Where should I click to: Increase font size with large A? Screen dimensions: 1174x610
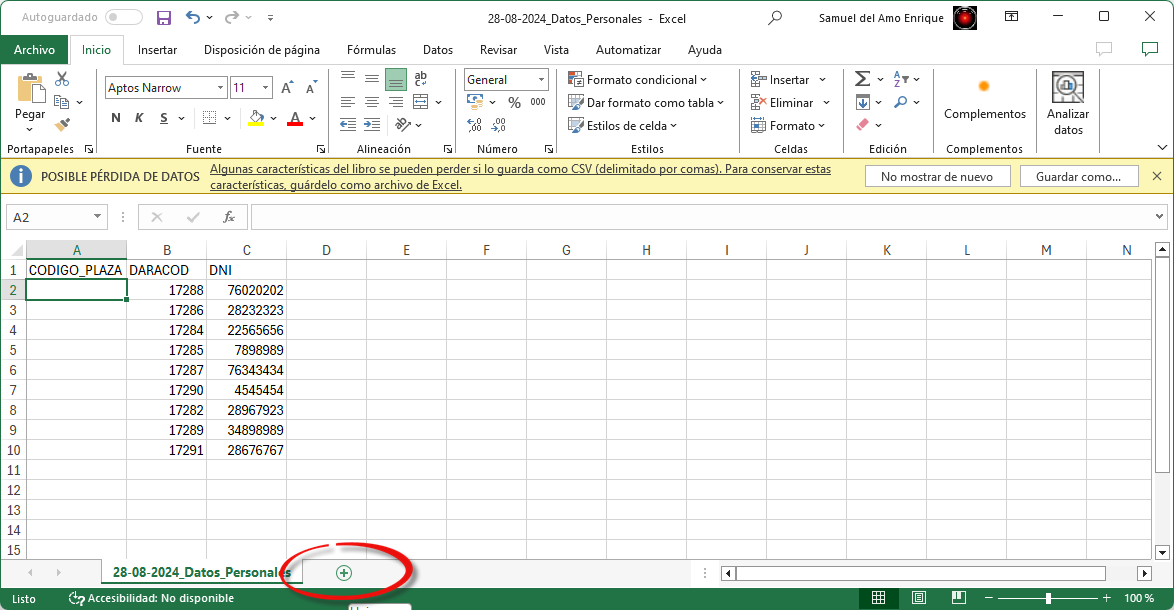pyautogui.click(x=287, y=88)
